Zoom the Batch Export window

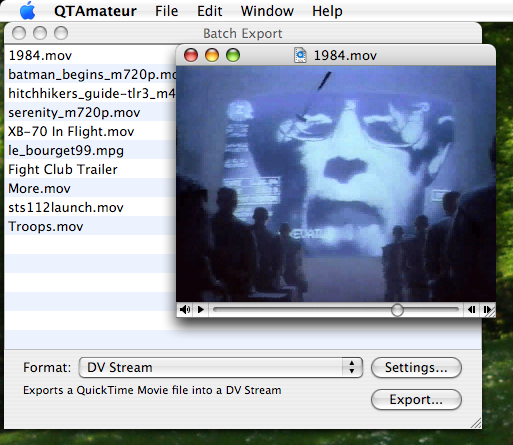tap(61, 33)
